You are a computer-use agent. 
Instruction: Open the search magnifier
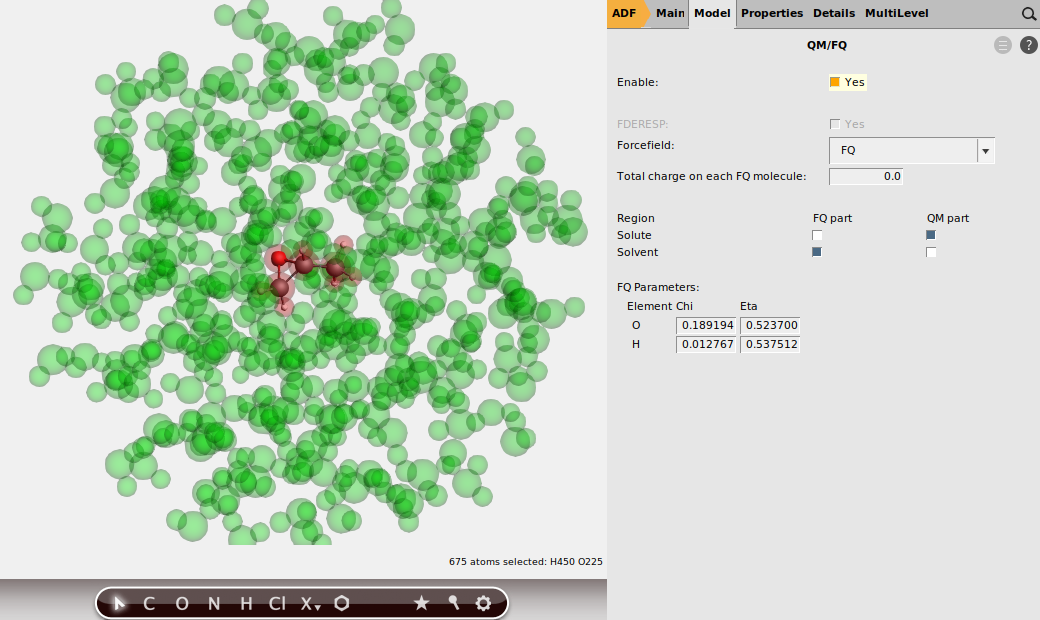(x=1029, y=13)
